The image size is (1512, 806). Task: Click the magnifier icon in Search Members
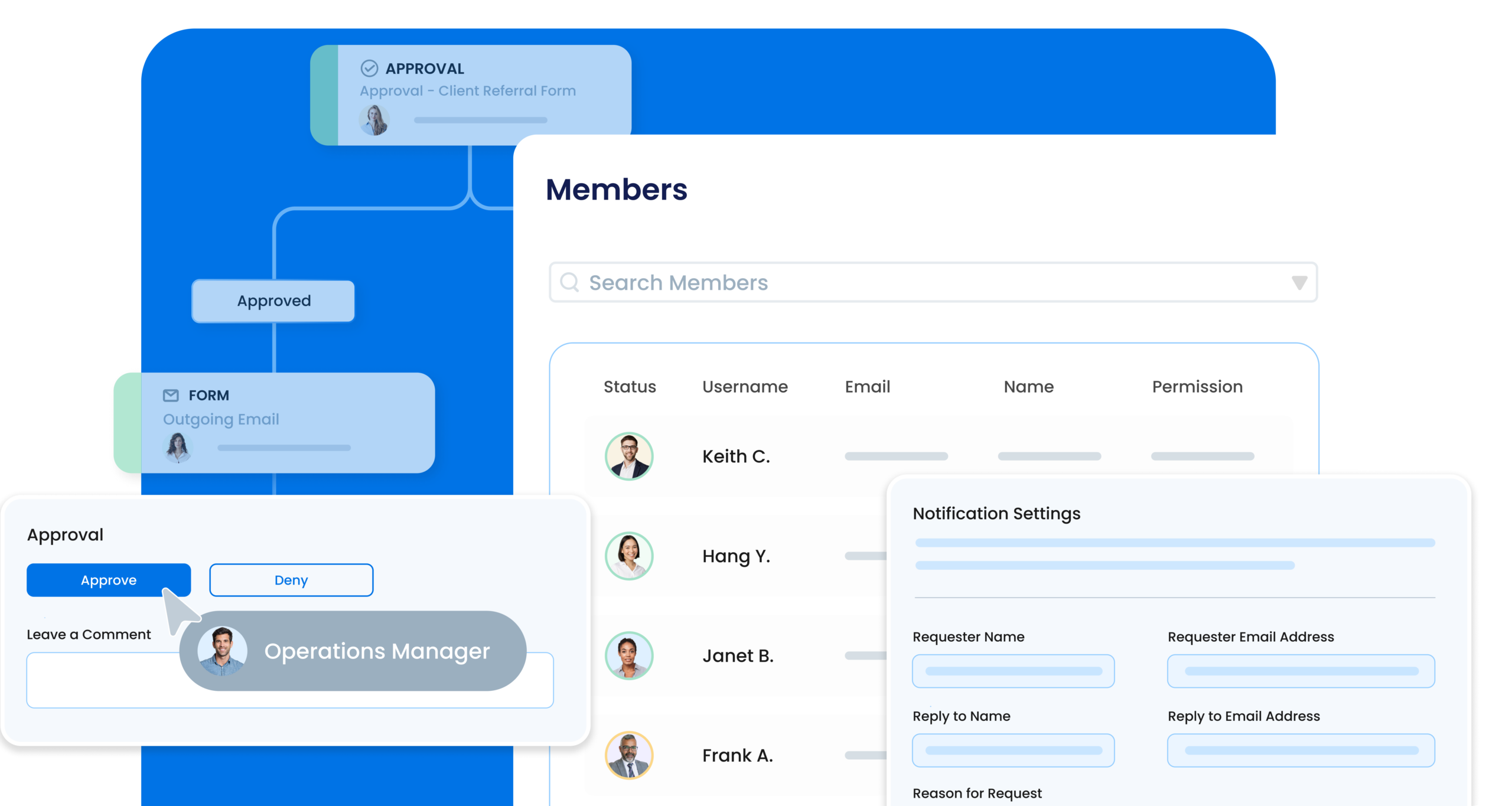pos(569,282)
